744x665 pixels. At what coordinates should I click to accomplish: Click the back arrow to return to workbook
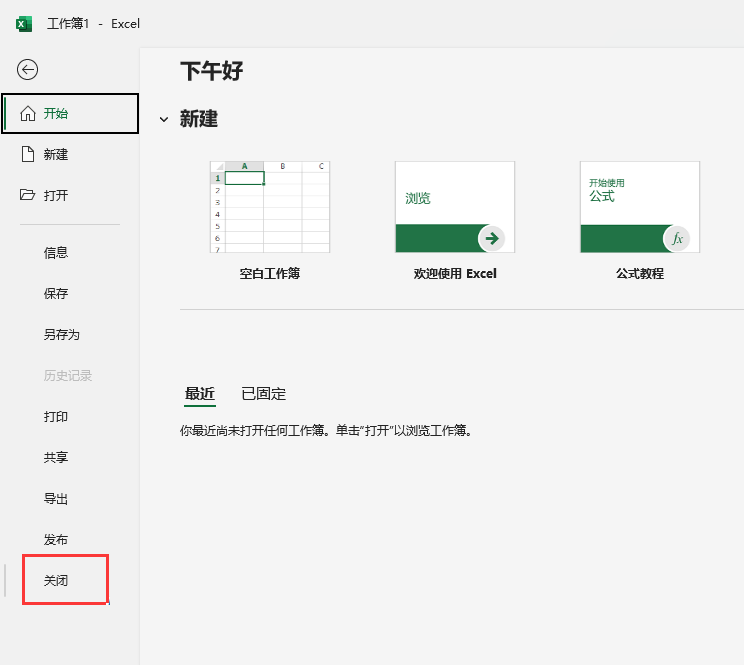point(28,70)
